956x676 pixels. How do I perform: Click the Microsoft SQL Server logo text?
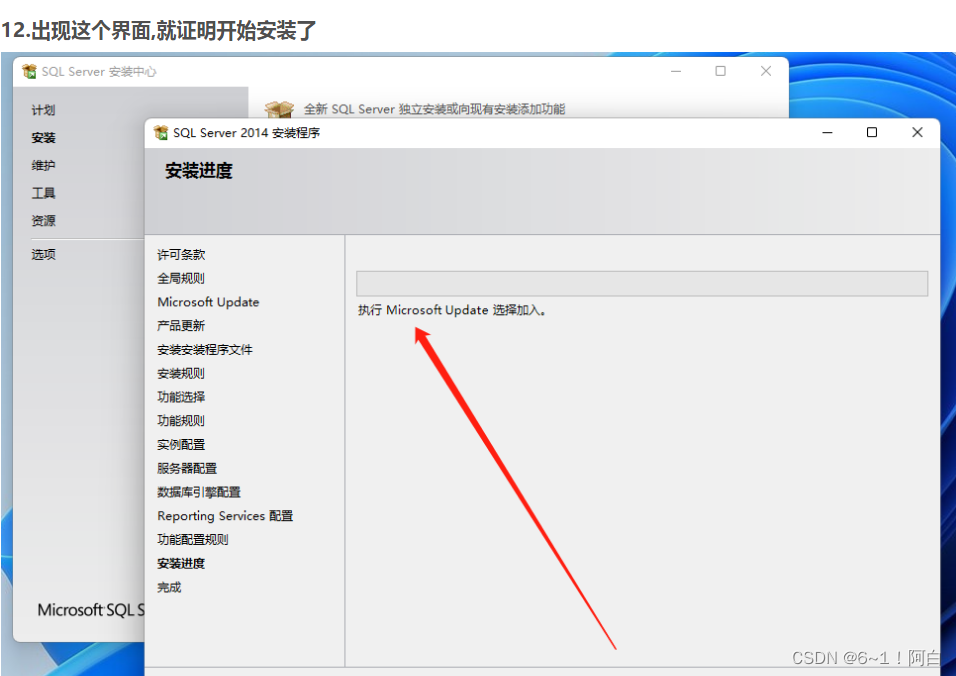(x=91, y=610)
